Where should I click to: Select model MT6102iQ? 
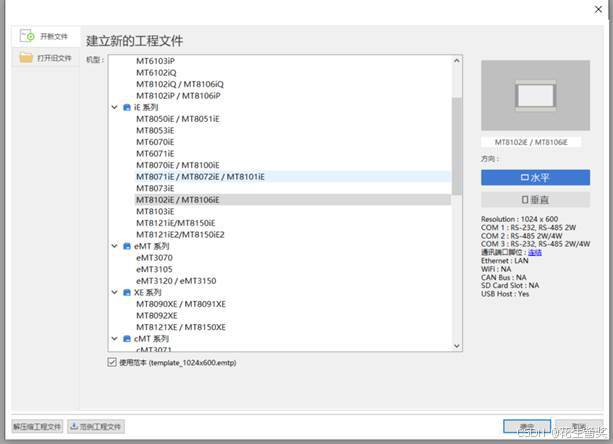[156, 73]
